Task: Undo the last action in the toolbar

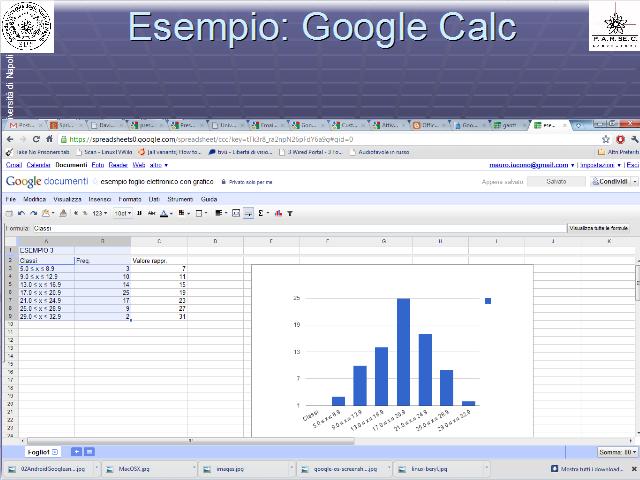Action: pyautogui.click(x=22, y=213)
